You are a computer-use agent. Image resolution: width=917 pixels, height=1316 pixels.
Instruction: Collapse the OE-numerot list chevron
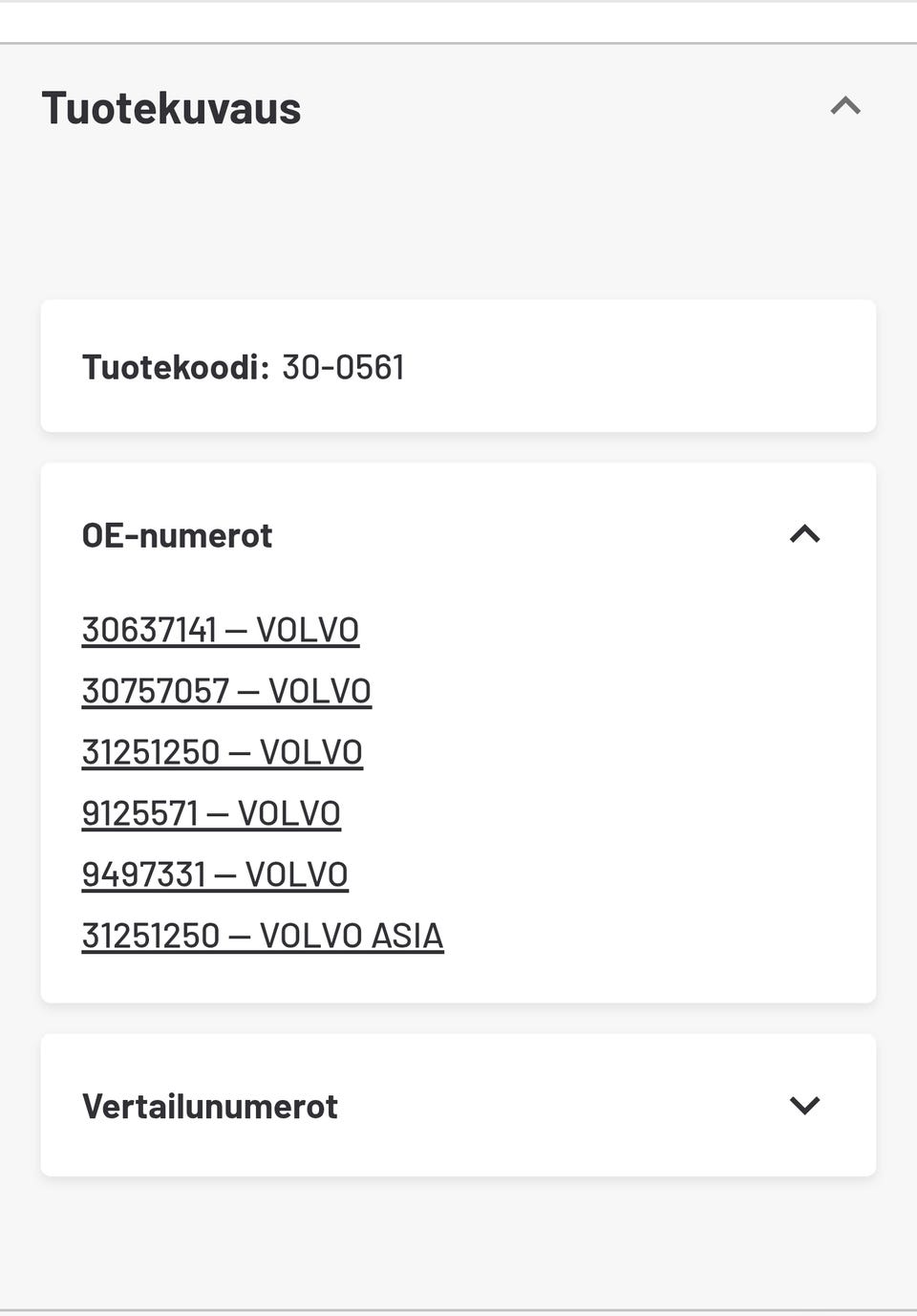pyautogui.click(x=804, y=534)
